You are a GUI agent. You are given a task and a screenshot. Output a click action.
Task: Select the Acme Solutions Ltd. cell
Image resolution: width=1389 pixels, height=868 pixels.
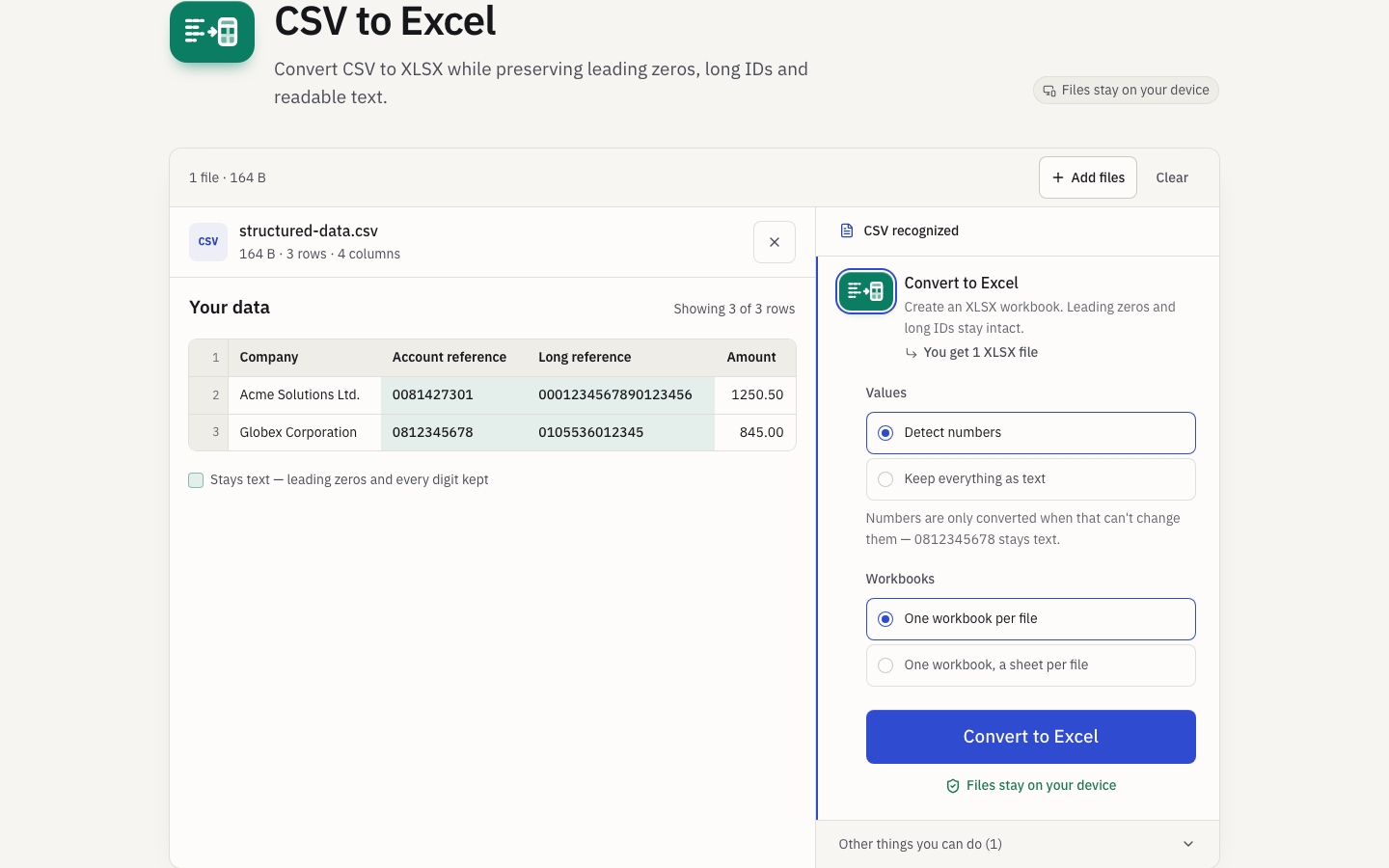tap(305, 395)
